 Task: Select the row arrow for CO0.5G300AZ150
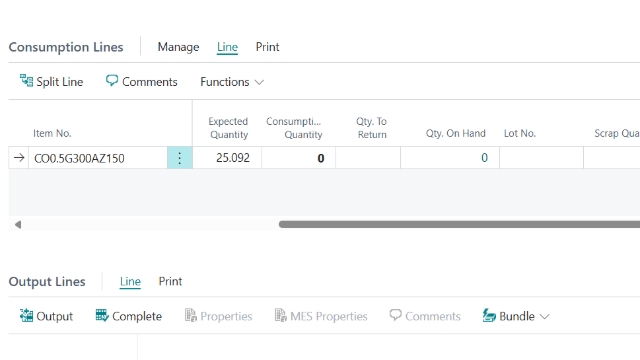[x=19, y=158]
